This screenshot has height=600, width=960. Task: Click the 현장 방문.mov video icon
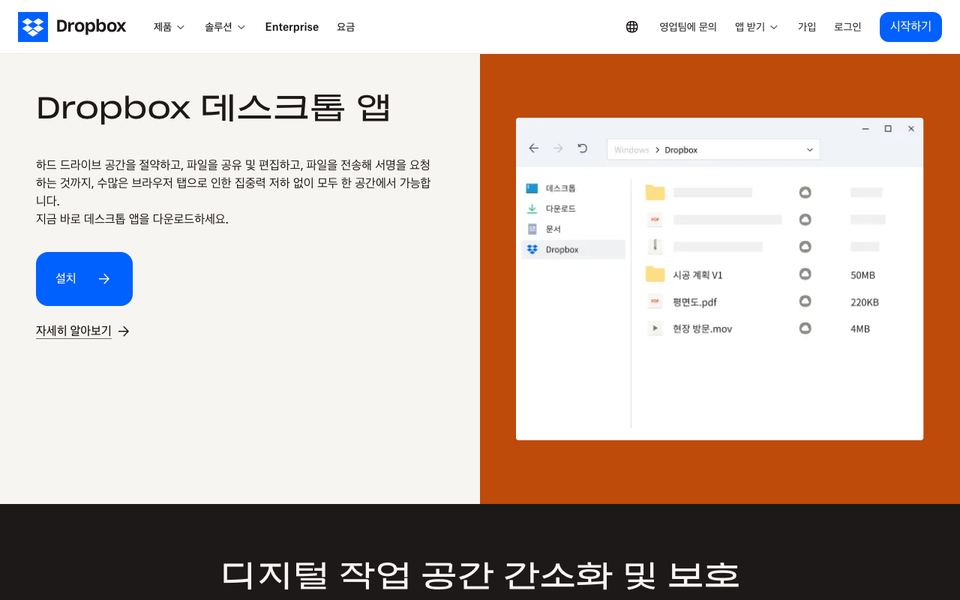tap(655, 328)
